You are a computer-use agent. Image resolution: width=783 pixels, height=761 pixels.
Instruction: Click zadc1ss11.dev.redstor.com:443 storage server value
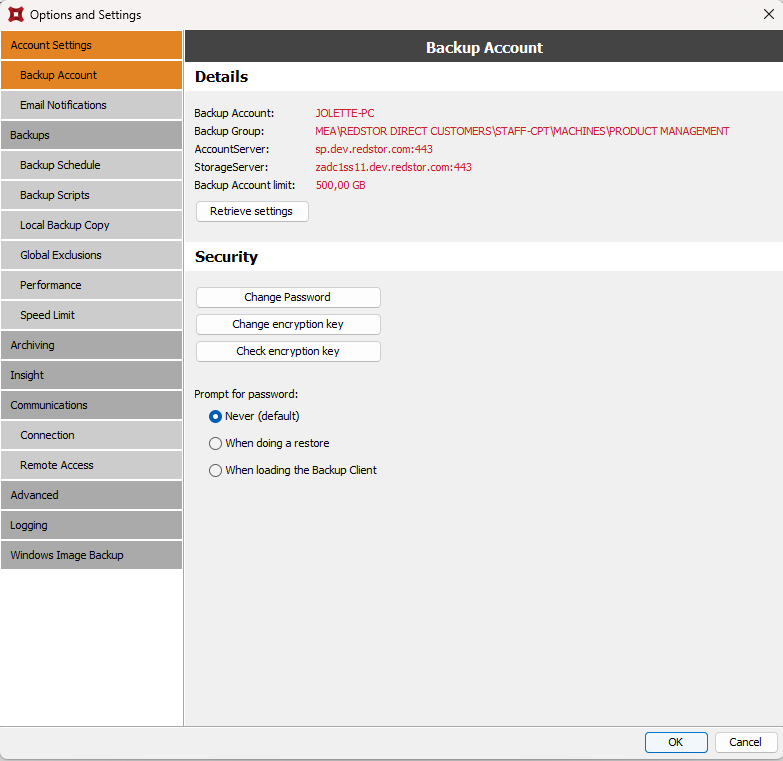pos(393,167)
